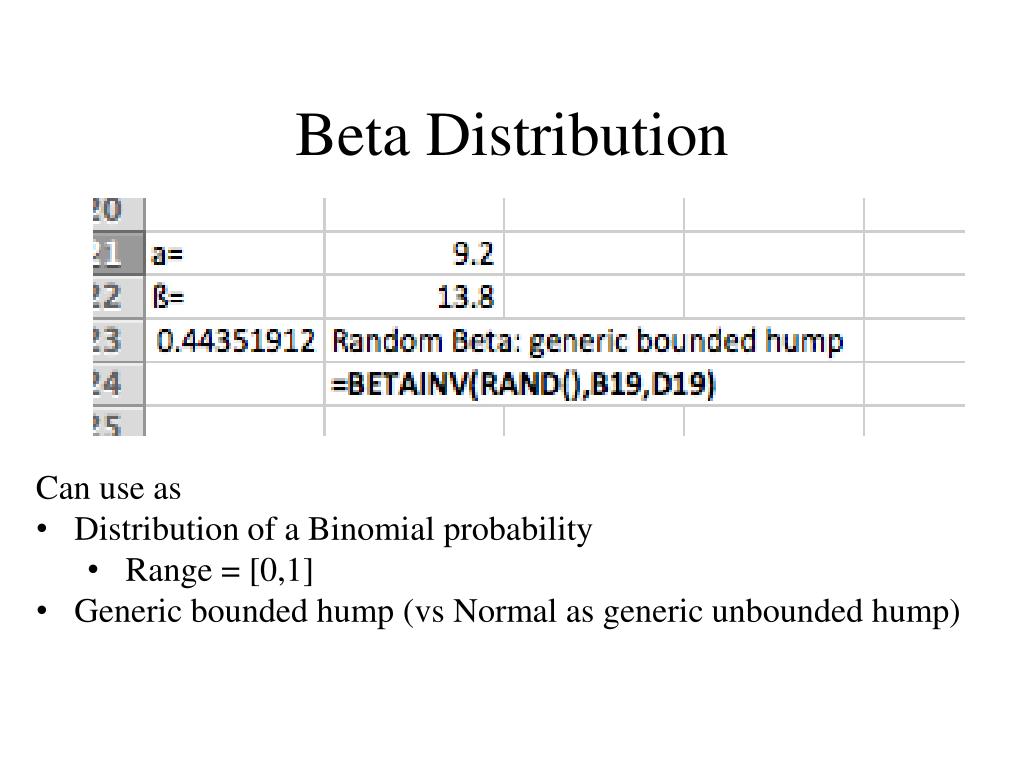The height and width of the screenshot is (768, 1024).
Task: Click the 'Can use as' text line
Action: tap(108, 488)
